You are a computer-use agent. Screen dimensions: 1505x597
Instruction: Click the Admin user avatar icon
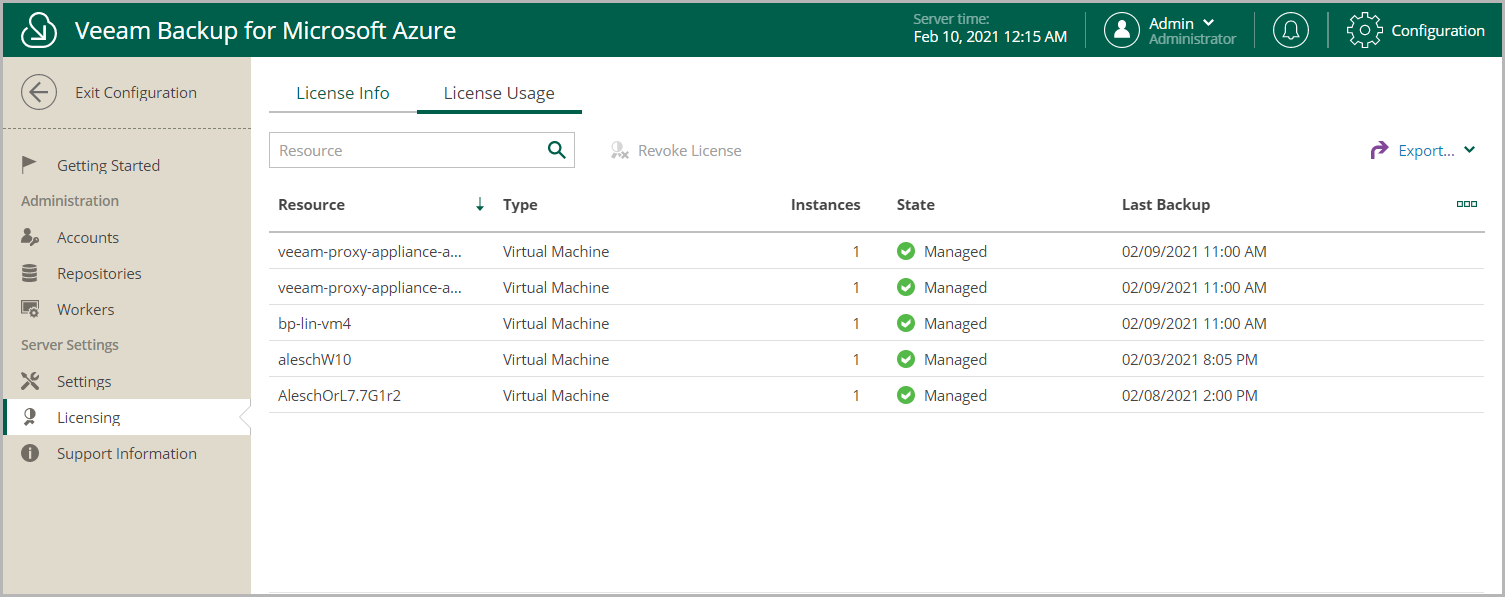tap(1122, 30)
